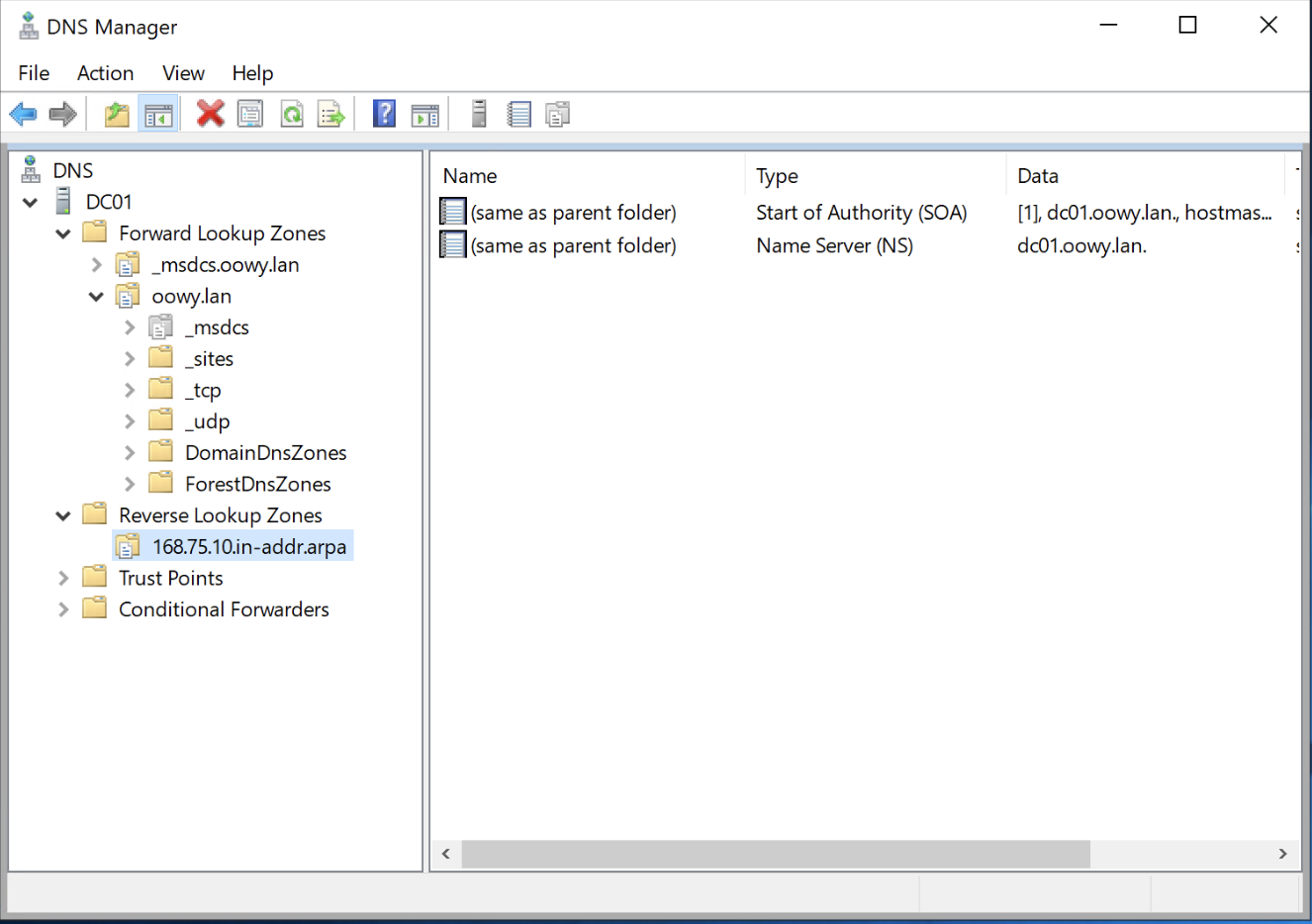Sort records by the Type column header
The width and height of the screenshot is (1312, 924).
[x=777, y=176]
